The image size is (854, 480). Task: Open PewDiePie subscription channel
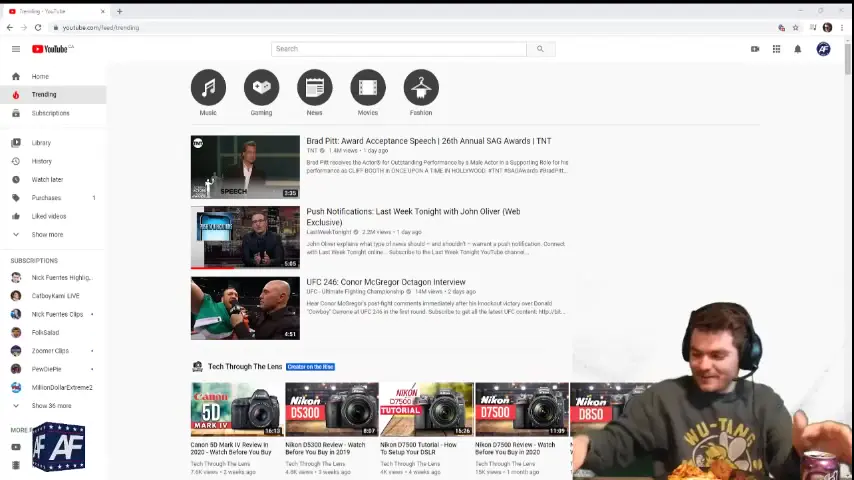pos(47,369)
